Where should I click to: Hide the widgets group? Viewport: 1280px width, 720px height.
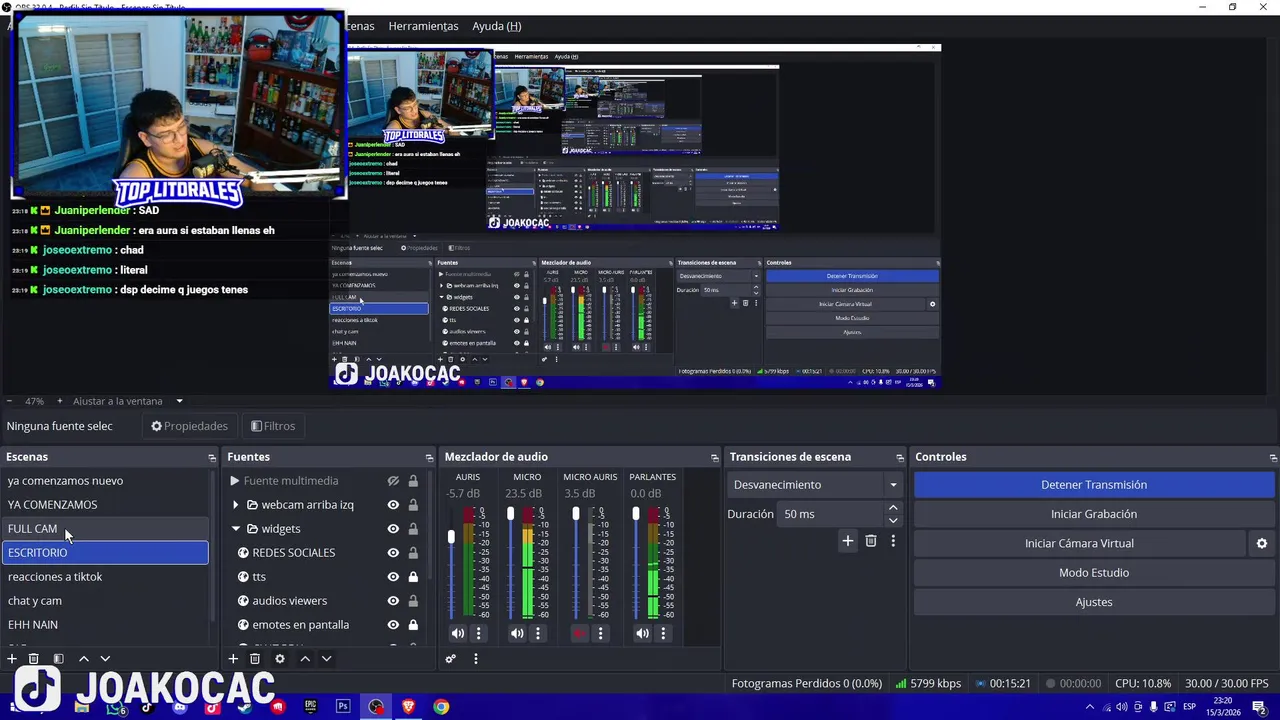coord(394,529)
